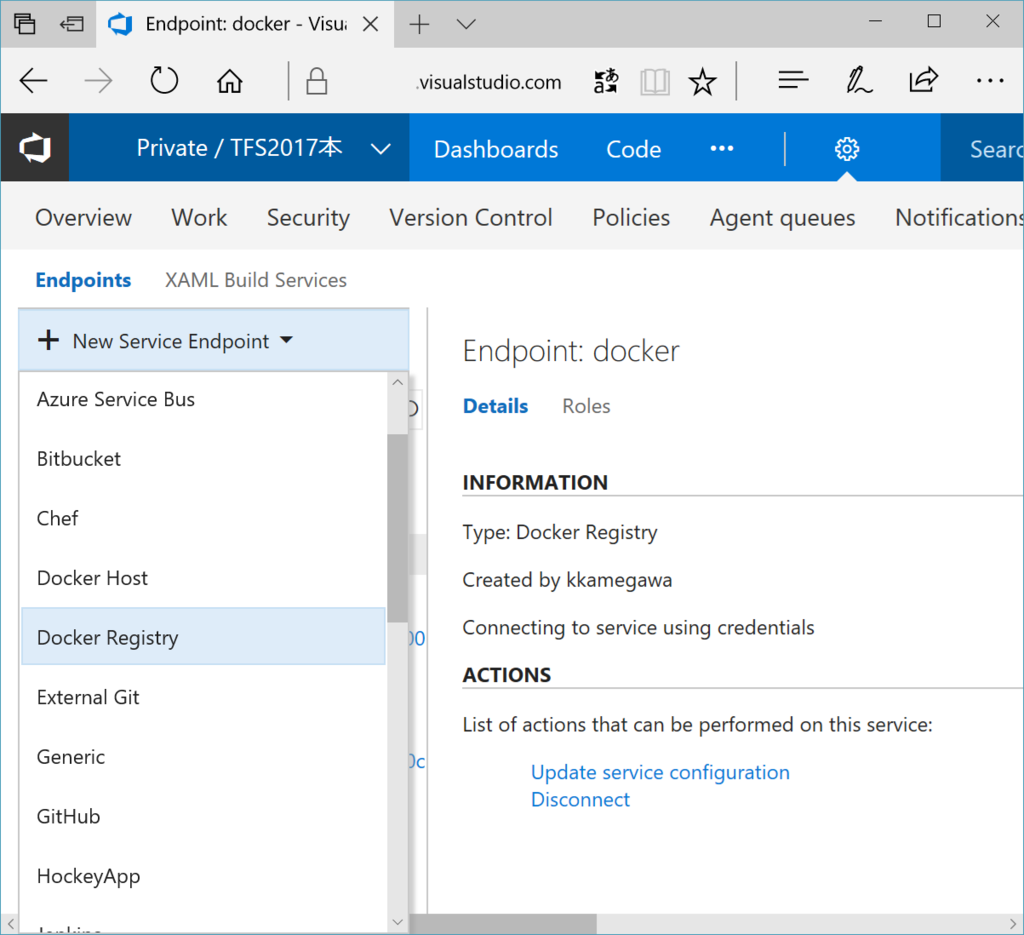This screenshot has height=935, width=1024.
Task: Select the Details tab for the endpoint
Action: coord(495,406)
